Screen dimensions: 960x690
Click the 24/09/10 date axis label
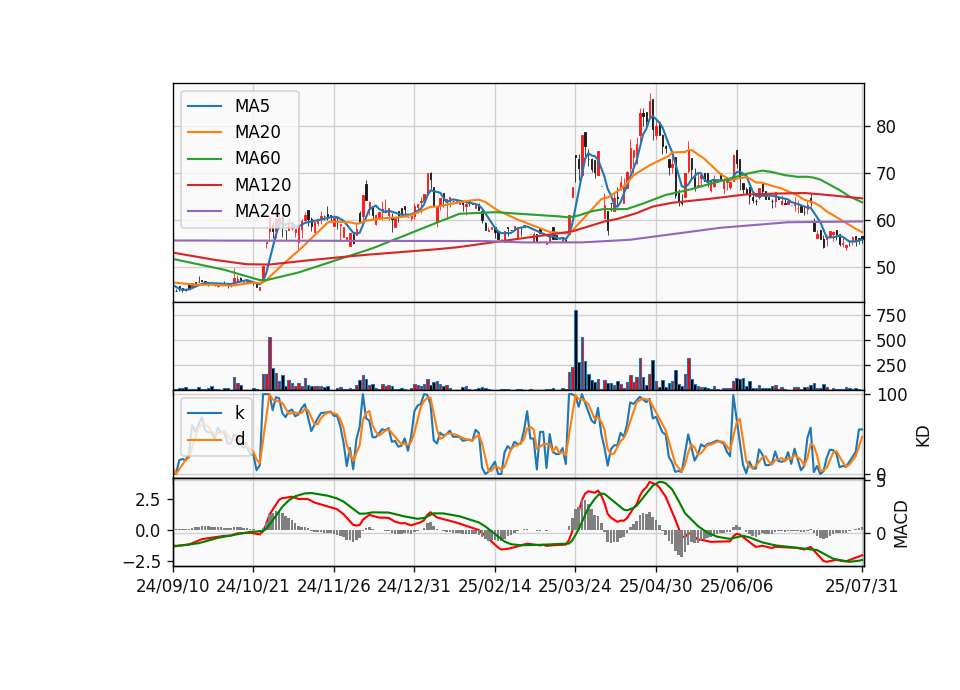[173, 586]
